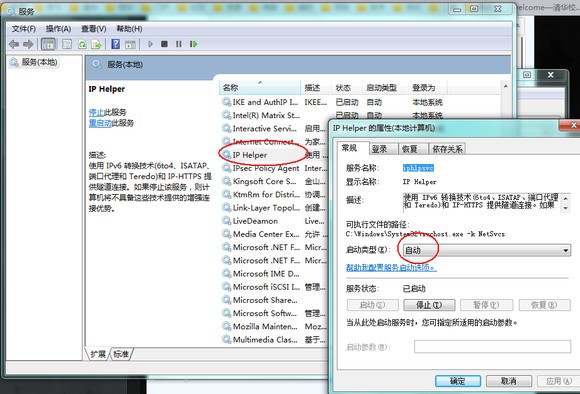Open the 查看(V) menu
Screen dimensions: 580x394
pos(94,29)
